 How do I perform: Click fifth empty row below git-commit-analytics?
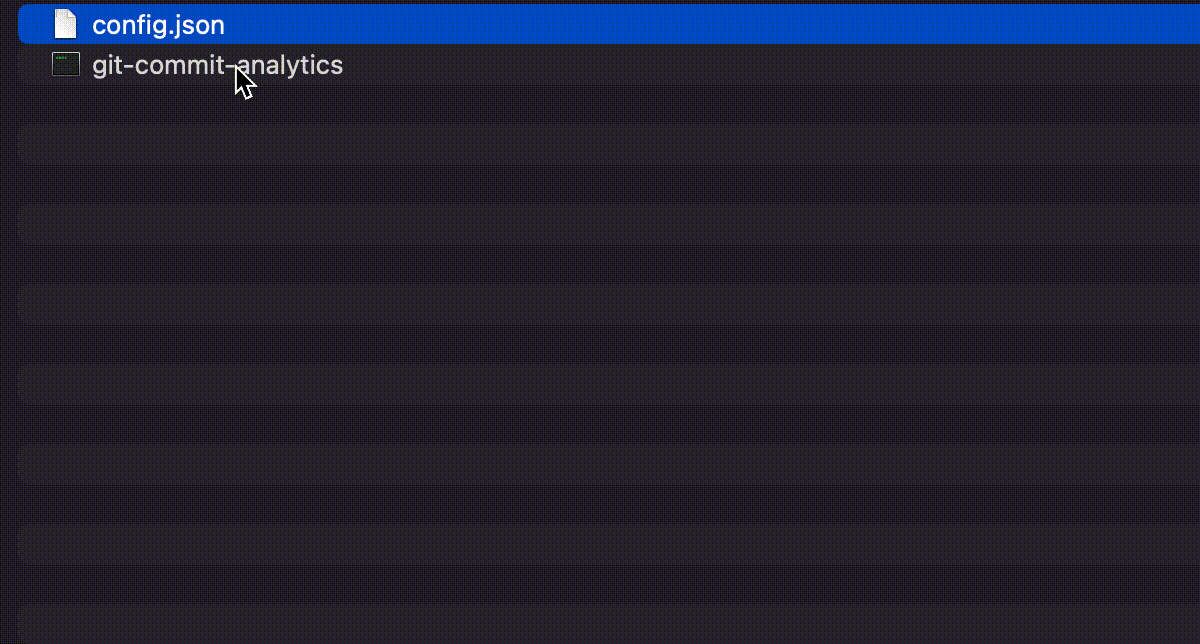pos(609,265)
